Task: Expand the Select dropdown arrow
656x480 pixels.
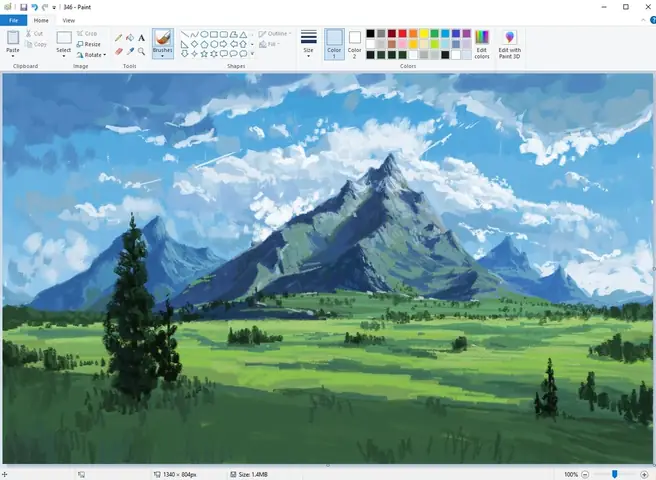Action: click(64, 56)
